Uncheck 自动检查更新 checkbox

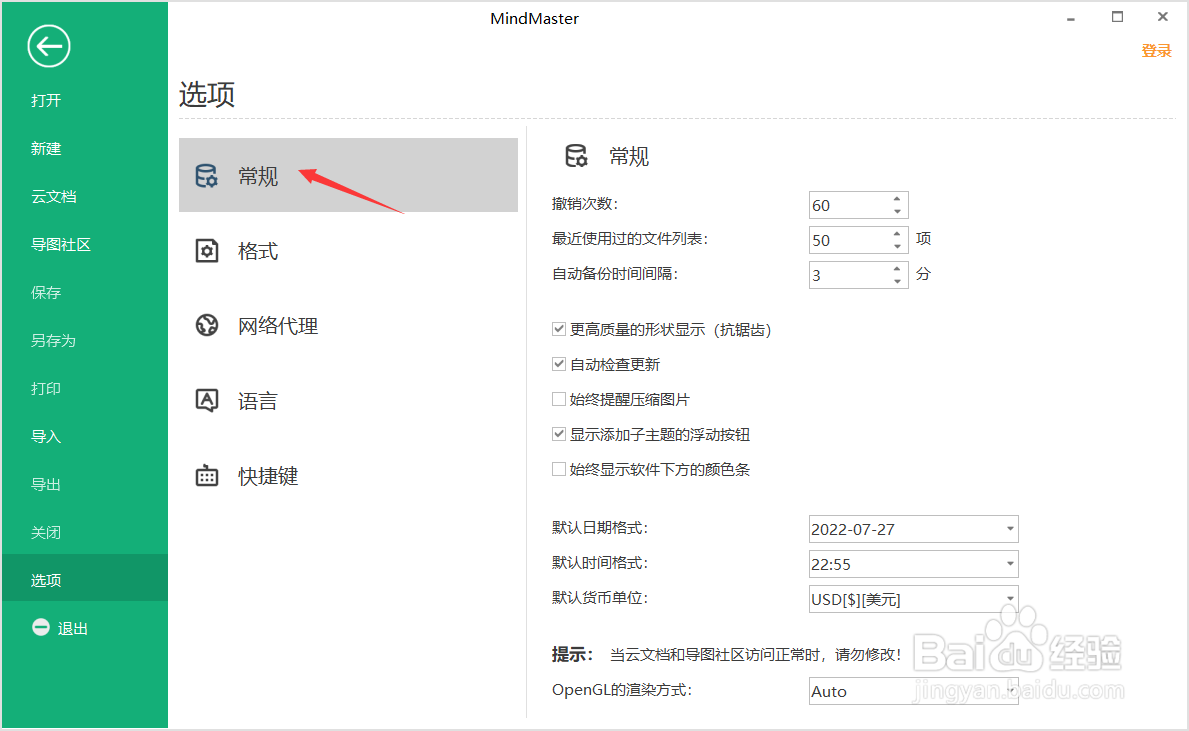pos(559,364)
